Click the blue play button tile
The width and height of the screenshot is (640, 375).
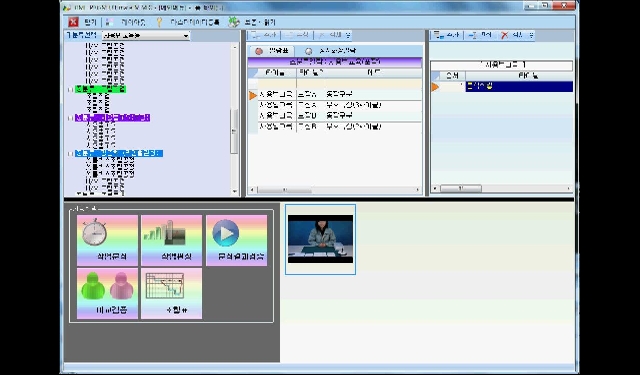pos(236,240)
